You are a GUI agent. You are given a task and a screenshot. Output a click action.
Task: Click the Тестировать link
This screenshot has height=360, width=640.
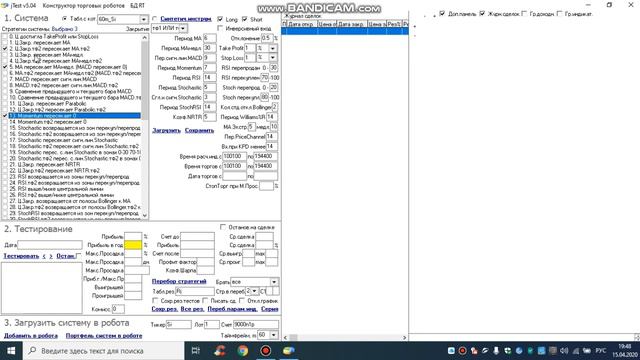21,256
